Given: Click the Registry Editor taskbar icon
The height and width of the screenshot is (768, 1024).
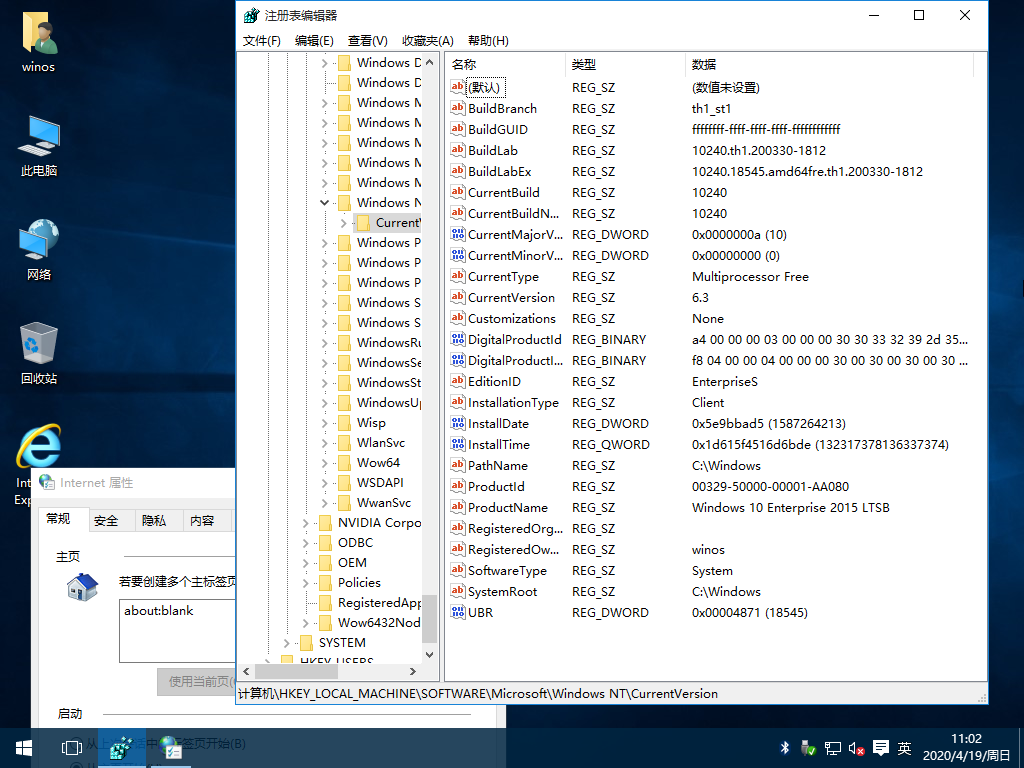Looking at the screenshot, I should [121, 748].
